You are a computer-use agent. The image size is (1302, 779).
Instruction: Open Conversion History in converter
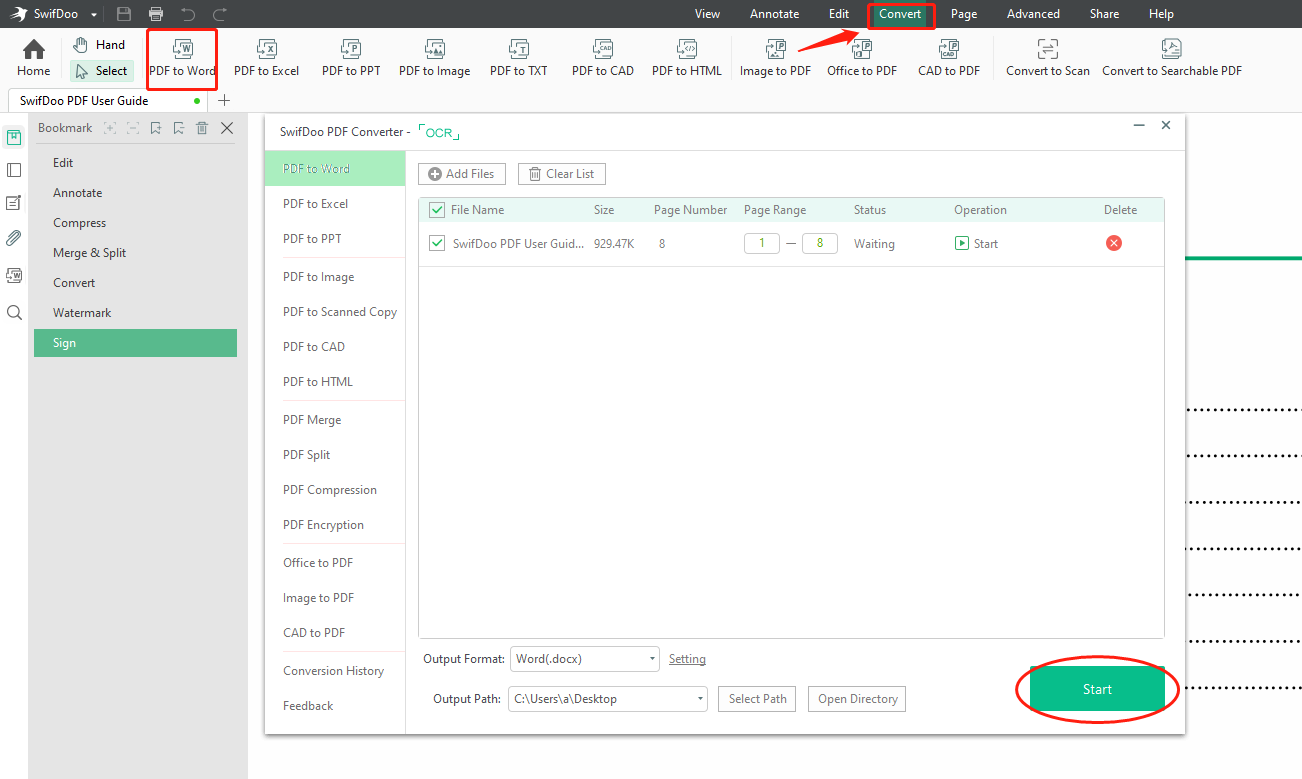pos(335,671)
